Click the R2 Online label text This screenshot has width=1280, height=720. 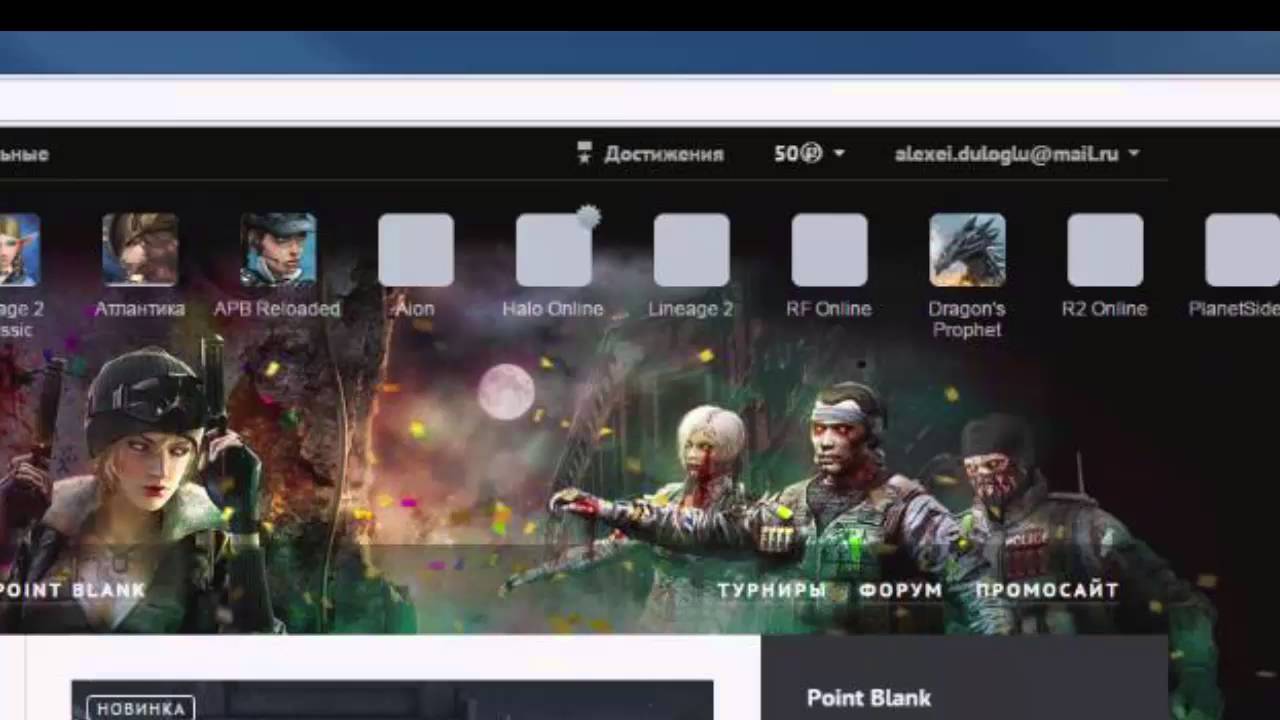click(x=1105, y=309)
